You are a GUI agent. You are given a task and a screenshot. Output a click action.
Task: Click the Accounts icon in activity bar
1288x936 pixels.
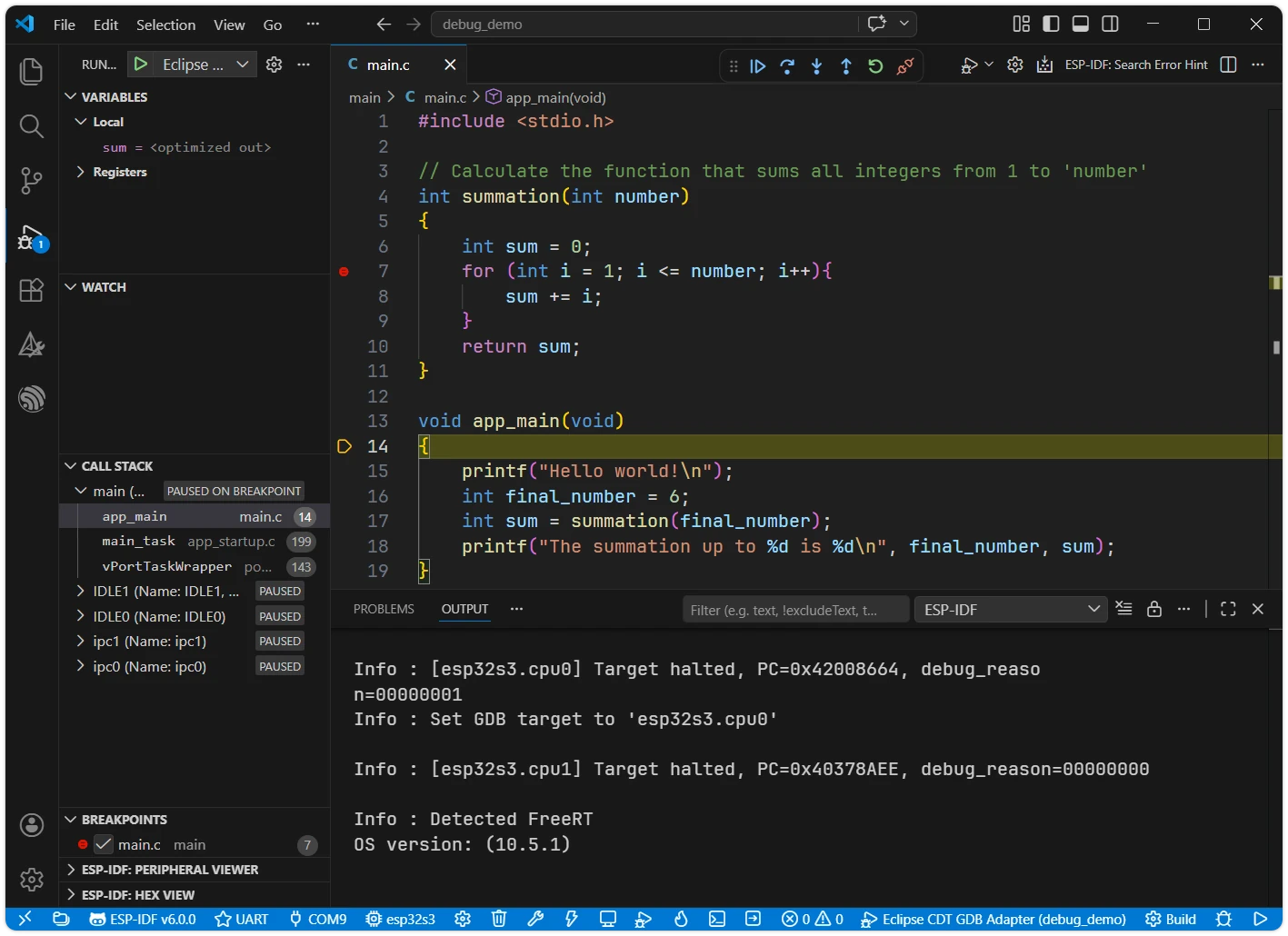(x=32, y=825)
